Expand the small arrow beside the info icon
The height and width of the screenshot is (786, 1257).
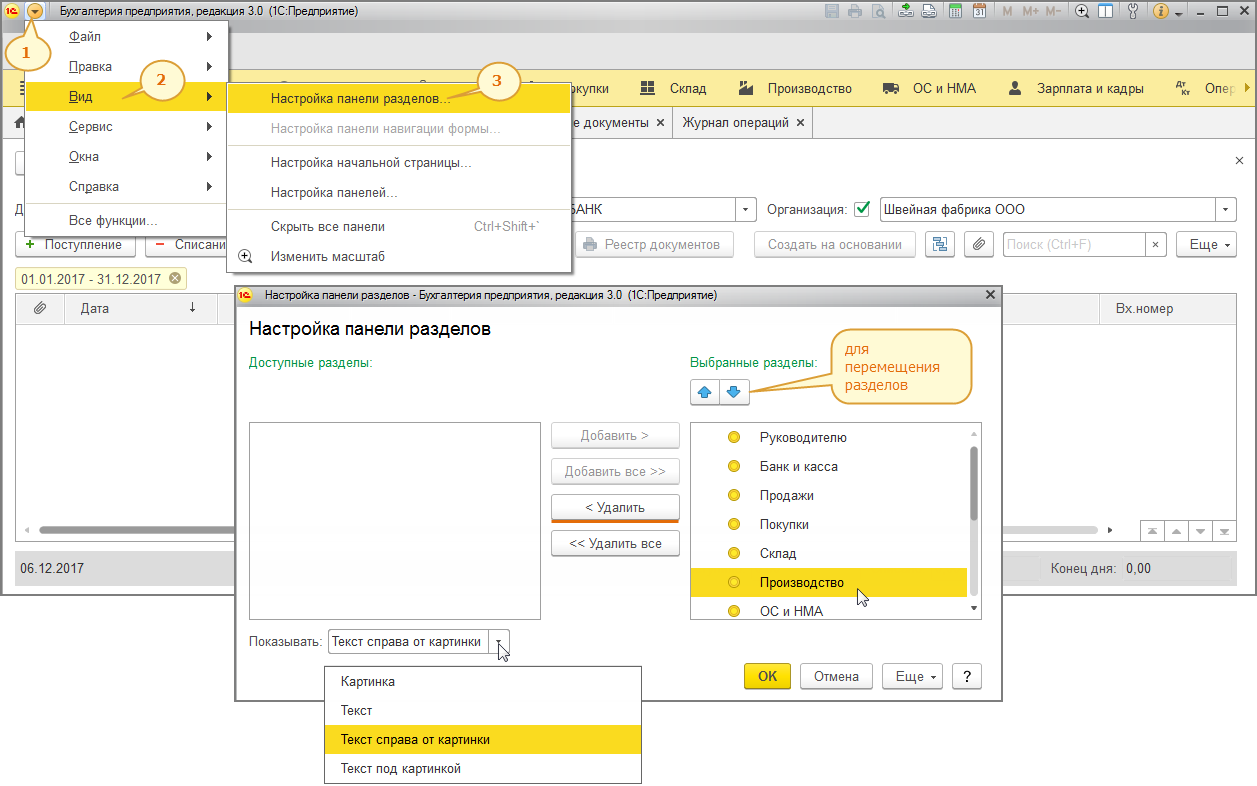coord(1179,12)
